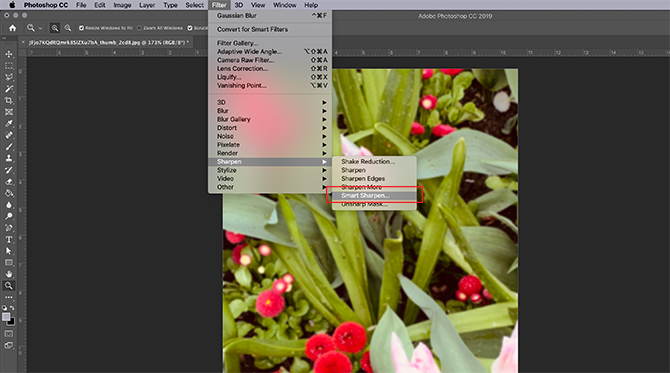Select the Move tool

pyautogui.click(x=9, y=54)
